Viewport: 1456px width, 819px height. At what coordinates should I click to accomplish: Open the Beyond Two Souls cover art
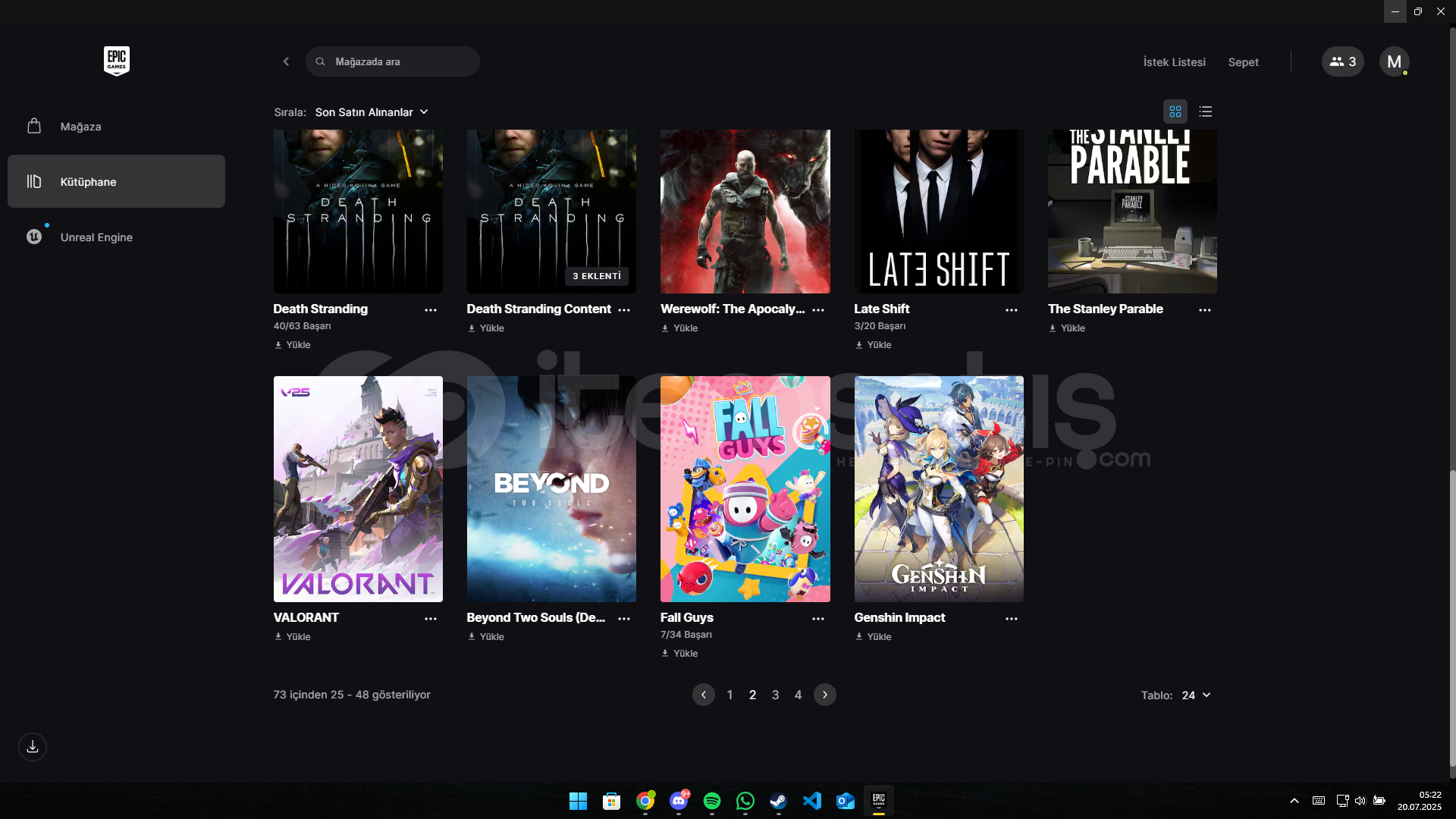coord(551,489)
